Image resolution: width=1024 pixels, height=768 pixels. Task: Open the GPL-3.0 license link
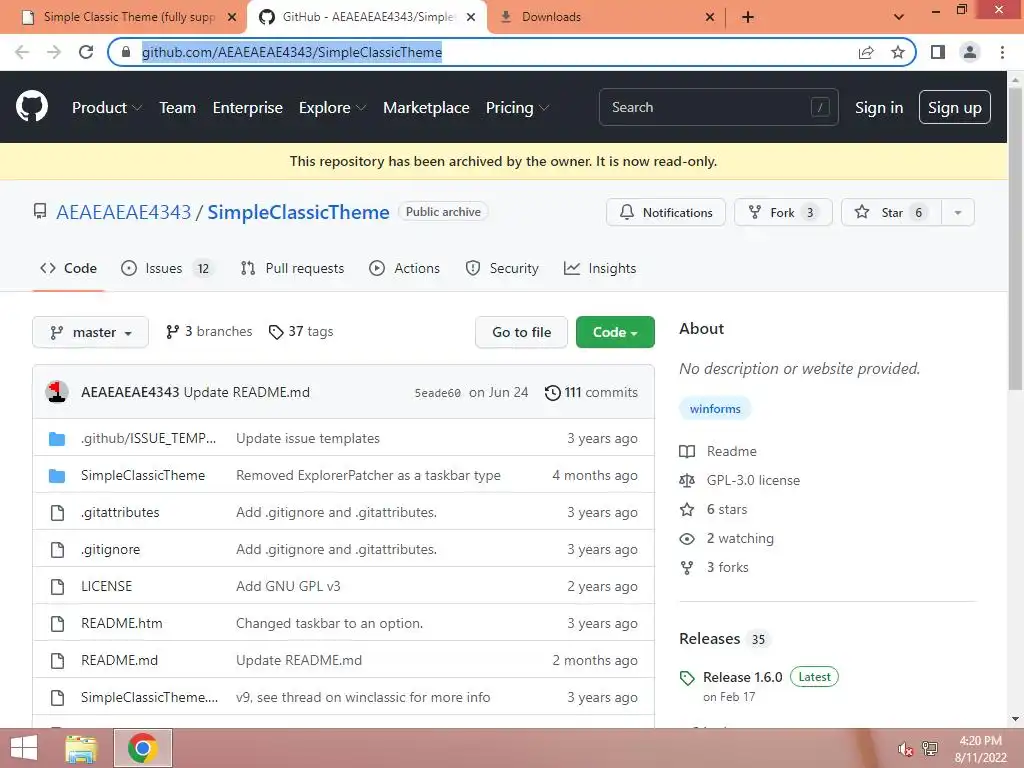tap(753, 480)
